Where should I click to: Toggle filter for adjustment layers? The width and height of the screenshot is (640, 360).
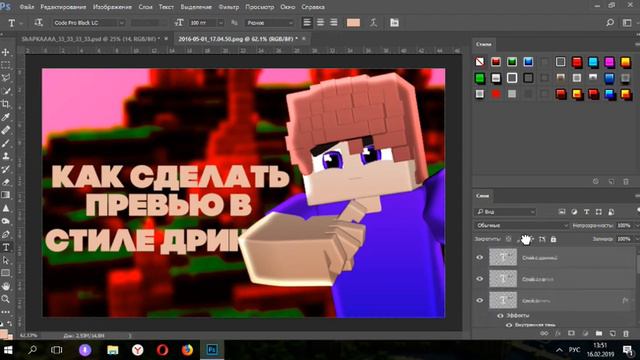pyautogui.click(x=574, y=212)
